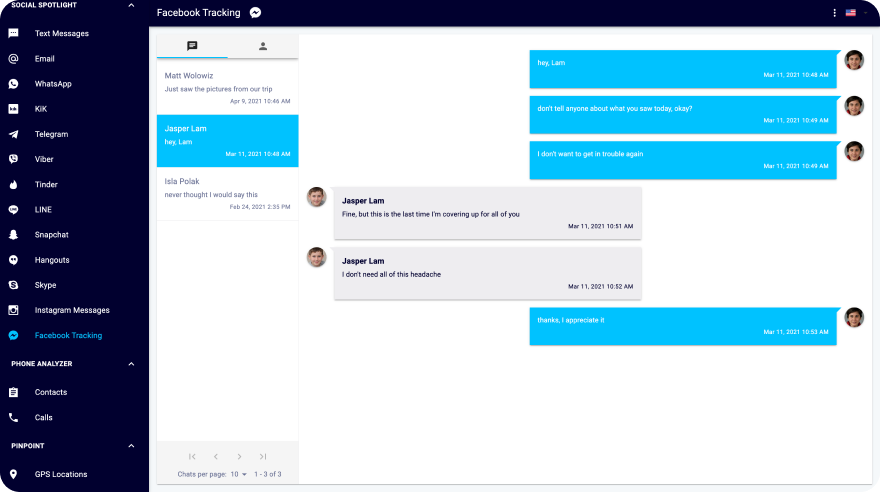Click the Viber label in sidebar
The width and height of the screenshot is (880, 492).
(44, 159)
